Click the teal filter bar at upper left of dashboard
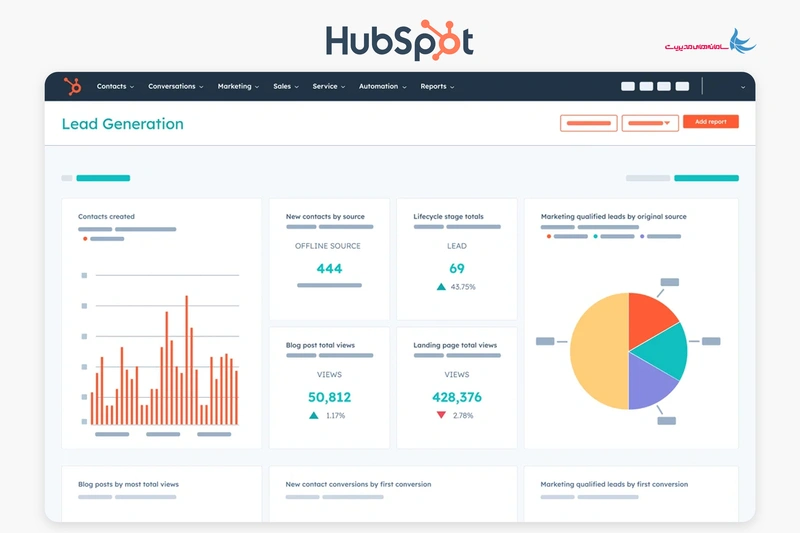Image resolution: width=800 pixels, height=533 pixels. click(103, 178)
